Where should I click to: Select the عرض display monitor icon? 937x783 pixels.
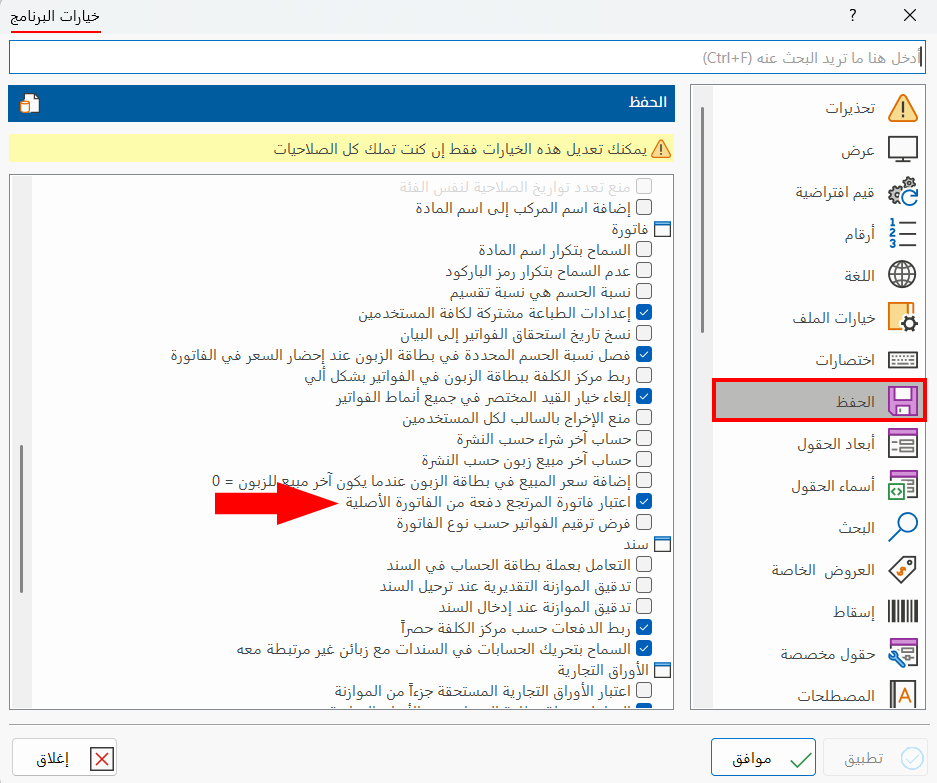click(904, 150)
